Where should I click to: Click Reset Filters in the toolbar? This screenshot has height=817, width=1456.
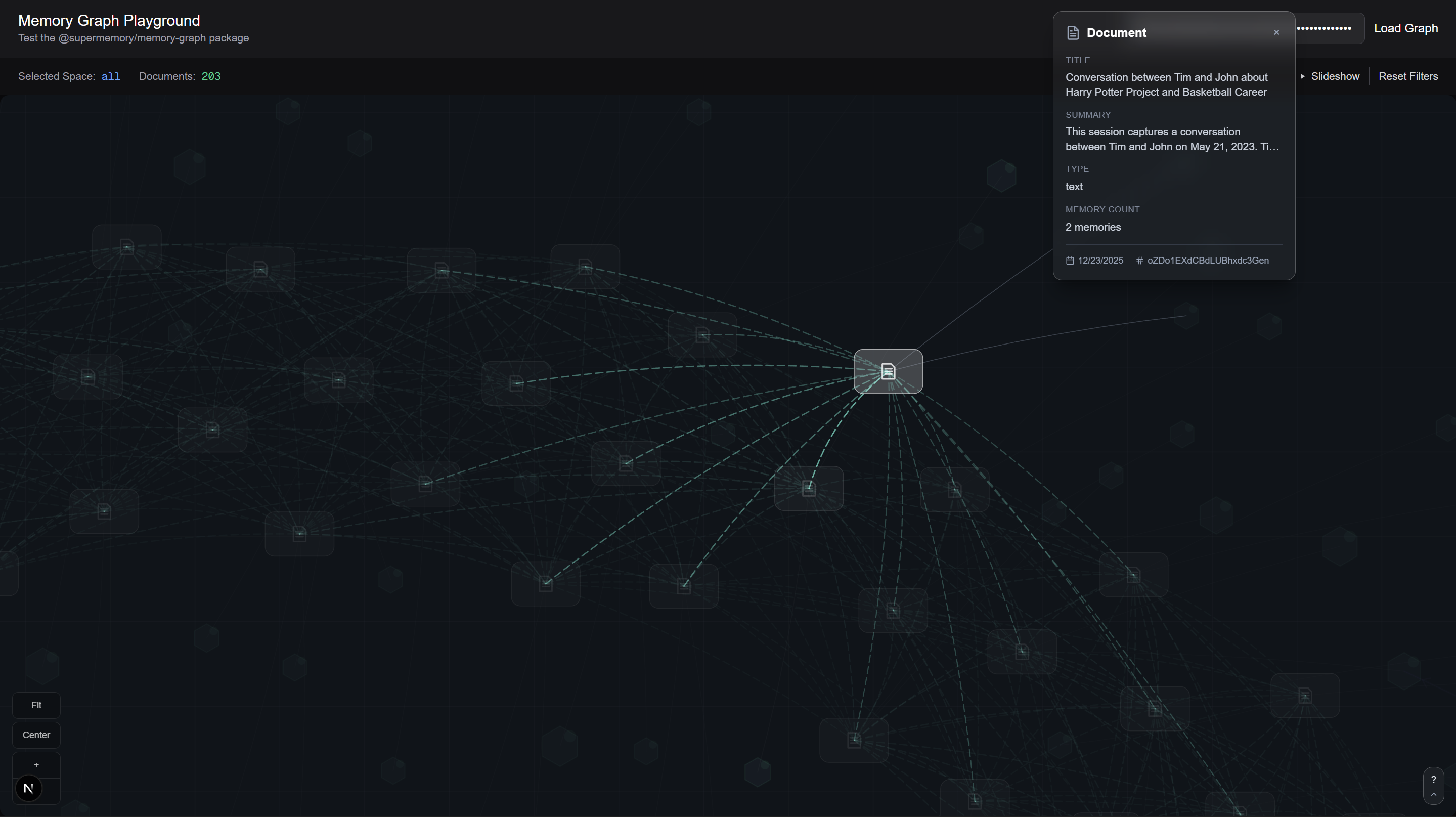tap(1408, 76)
